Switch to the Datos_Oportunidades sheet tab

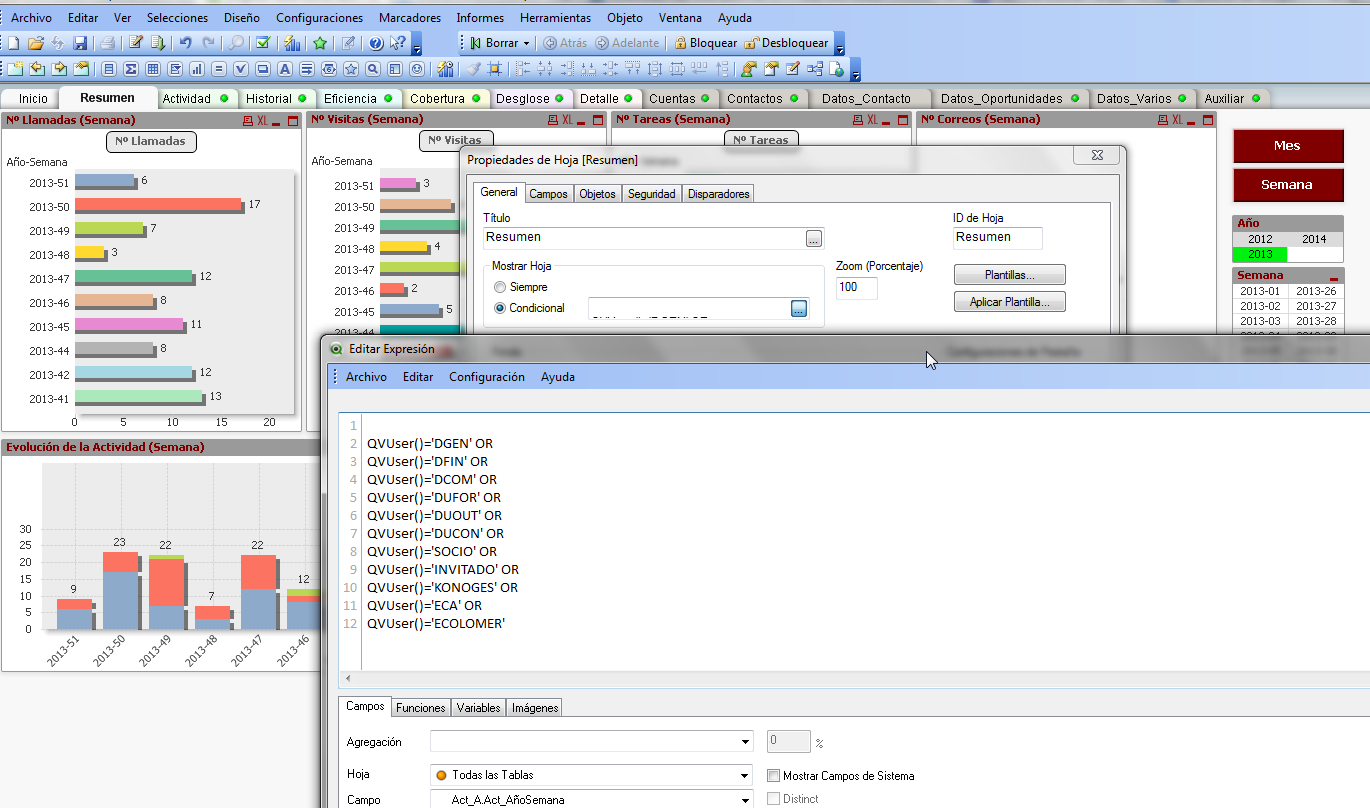point(1009,98)
